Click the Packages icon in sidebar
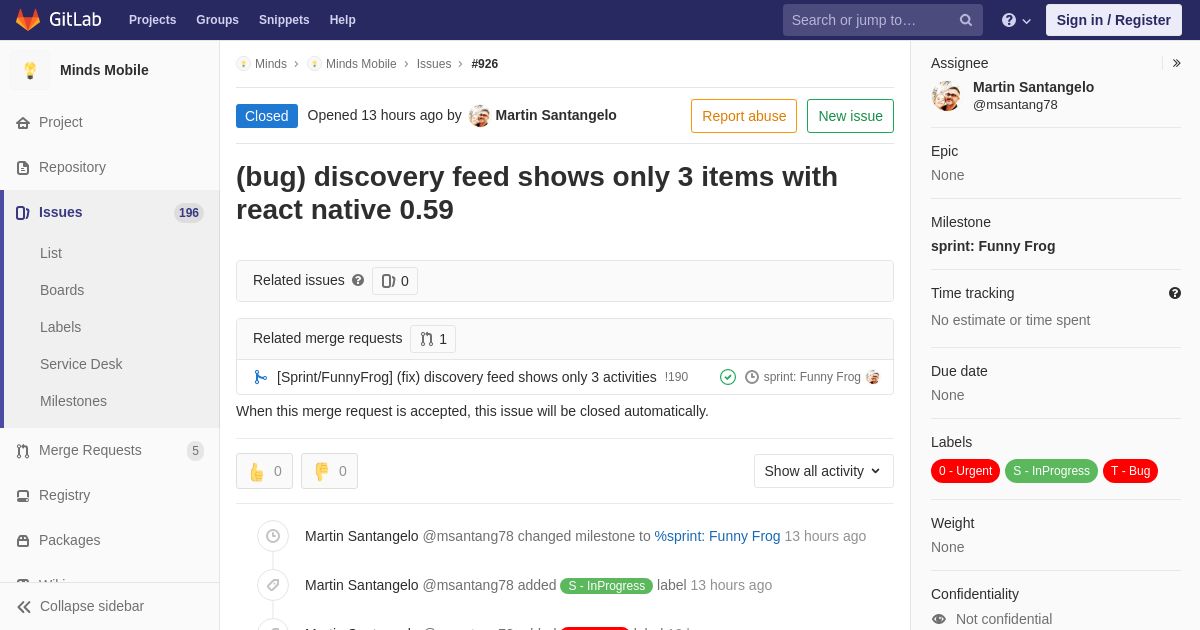The height and width of the screenshot is (630, 1200). 23,541
